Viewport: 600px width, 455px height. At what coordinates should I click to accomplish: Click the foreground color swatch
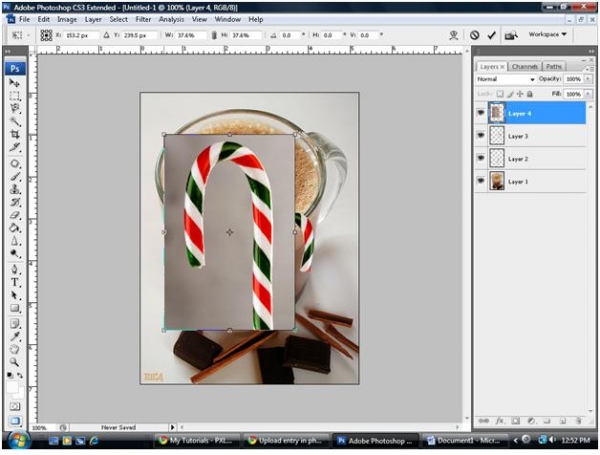pos(12,387)
